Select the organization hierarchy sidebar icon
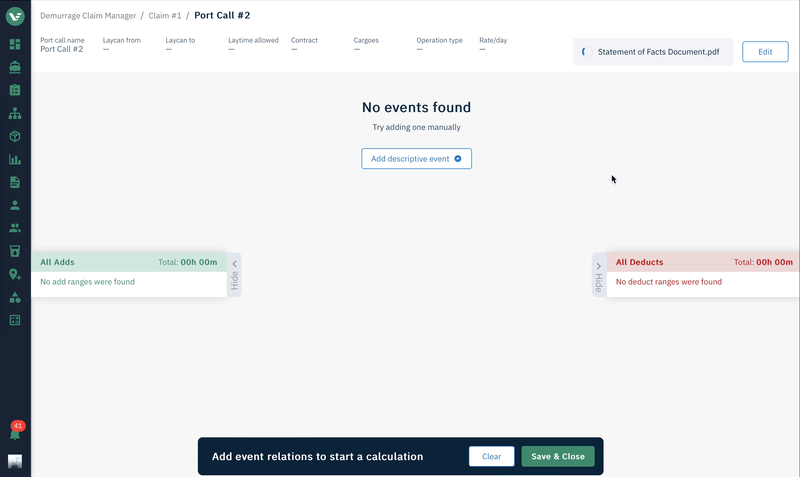800x477 pixels. 15,113
